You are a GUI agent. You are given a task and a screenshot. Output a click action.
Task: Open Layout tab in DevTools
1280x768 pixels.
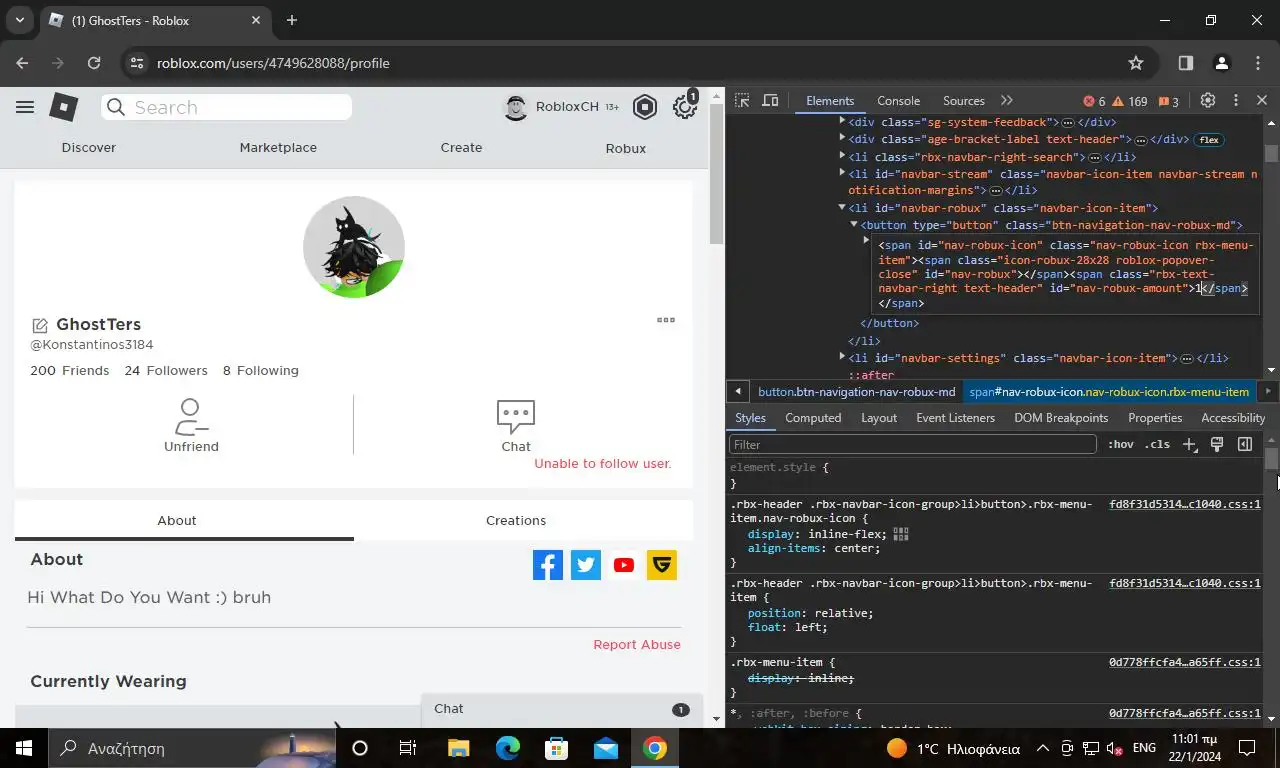tap(879, 418)
